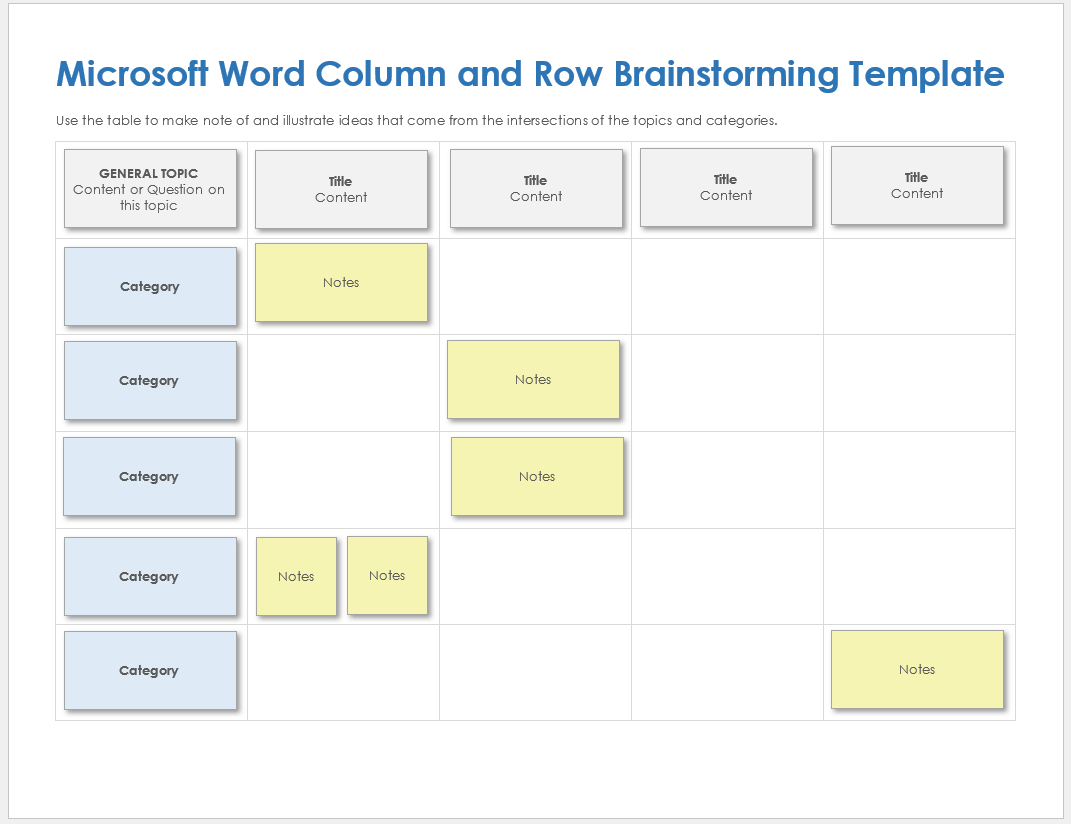Click the left small Notes card
The image size is (1071, 824).
click(x=296, y=576)
